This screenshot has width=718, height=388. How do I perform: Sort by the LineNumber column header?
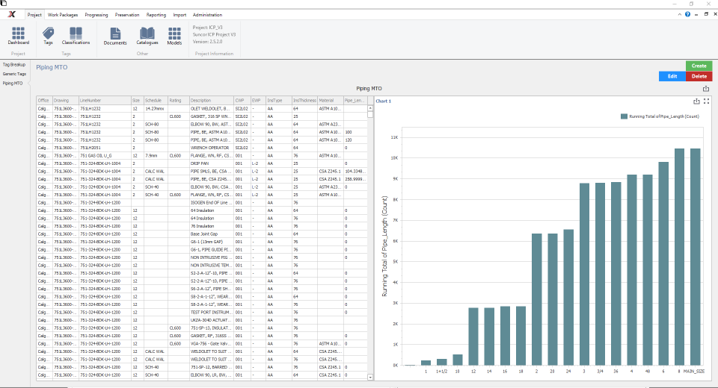coord(105,100)
